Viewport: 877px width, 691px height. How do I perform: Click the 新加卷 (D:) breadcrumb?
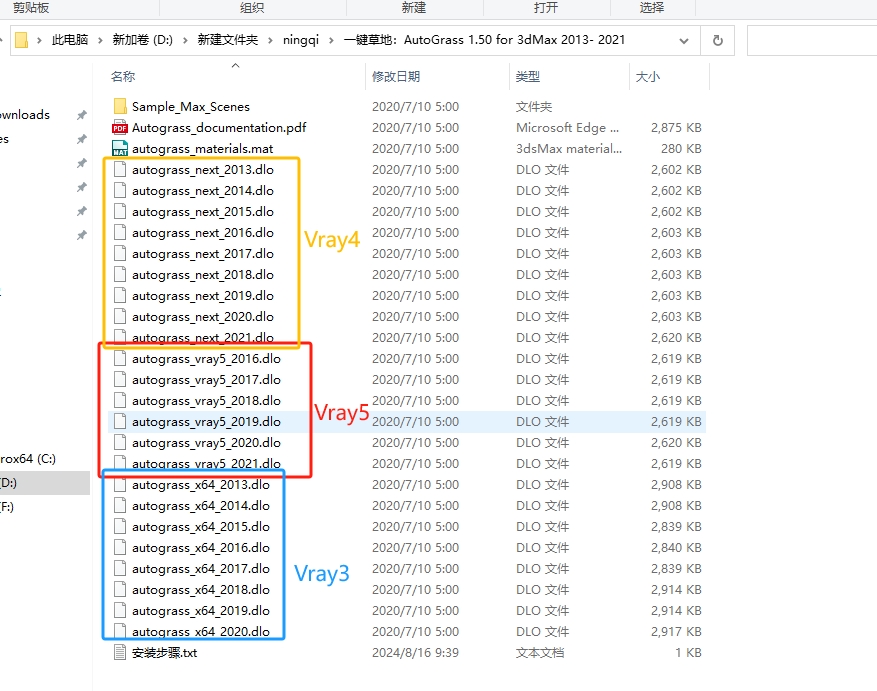(x=143, y=40)
